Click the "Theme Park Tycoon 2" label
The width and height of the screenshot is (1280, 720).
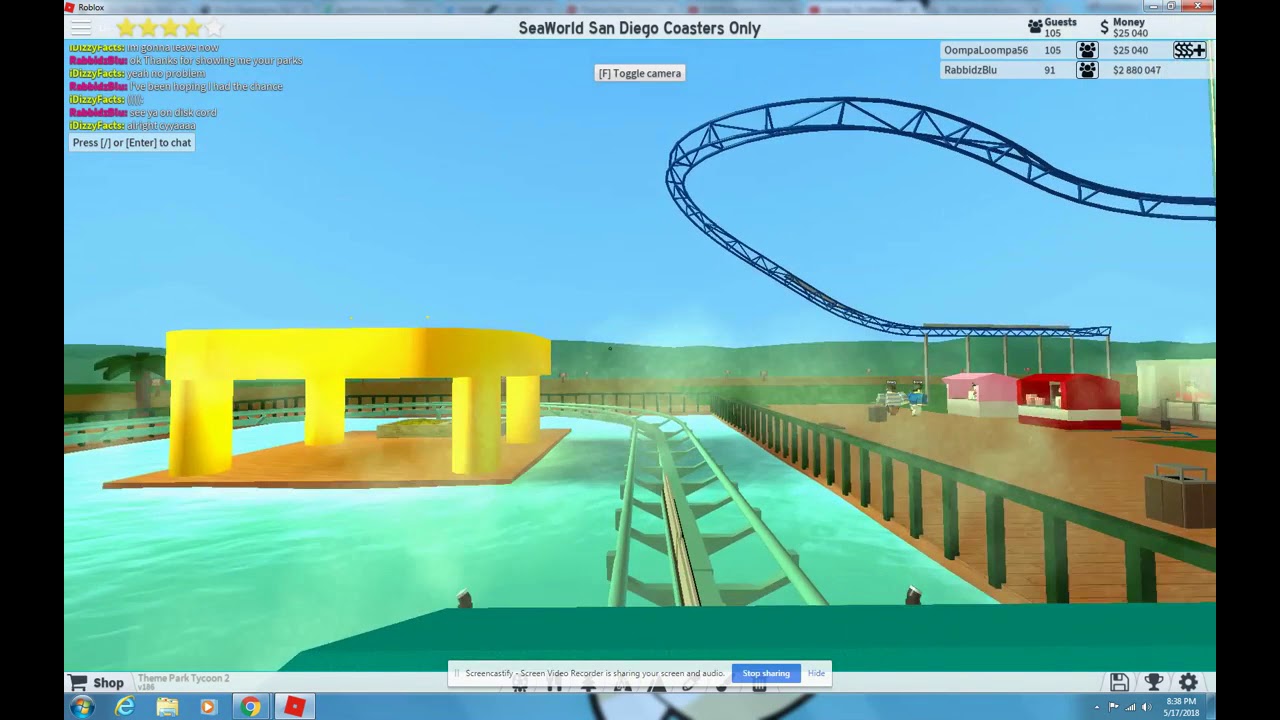coord(183,678)
